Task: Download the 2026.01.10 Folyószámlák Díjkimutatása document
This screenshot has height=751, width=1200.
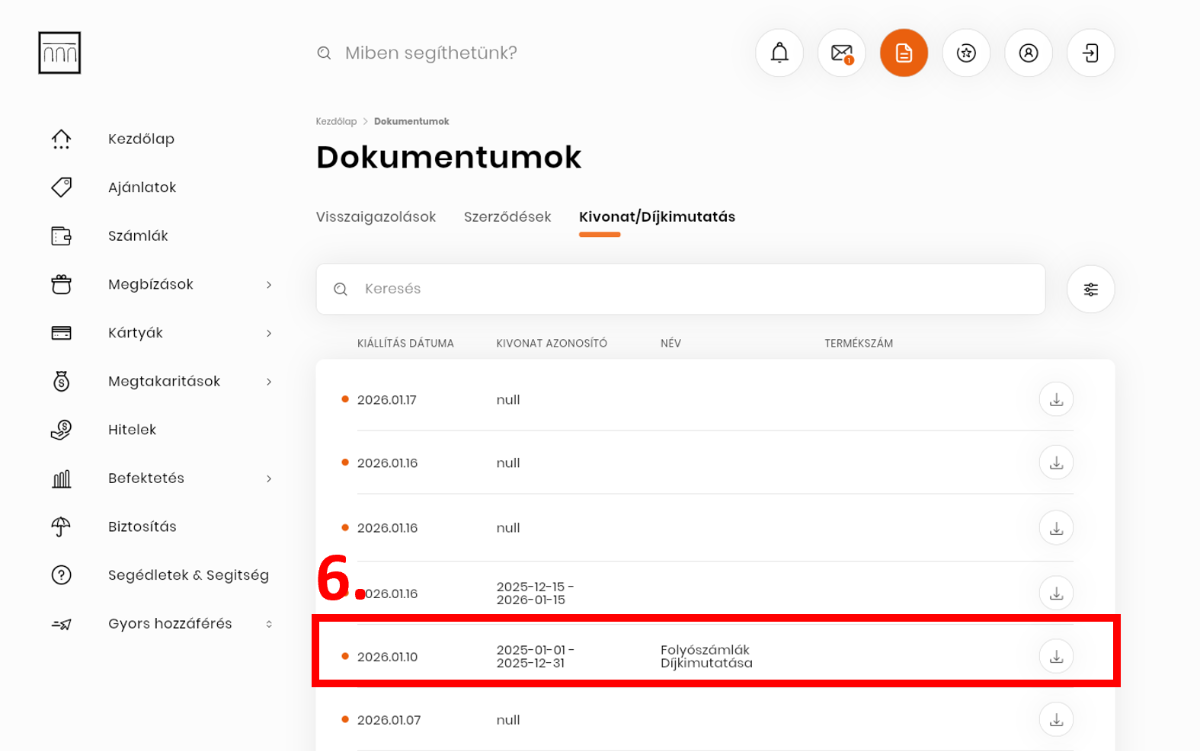Action: (x=1056, y=656)
